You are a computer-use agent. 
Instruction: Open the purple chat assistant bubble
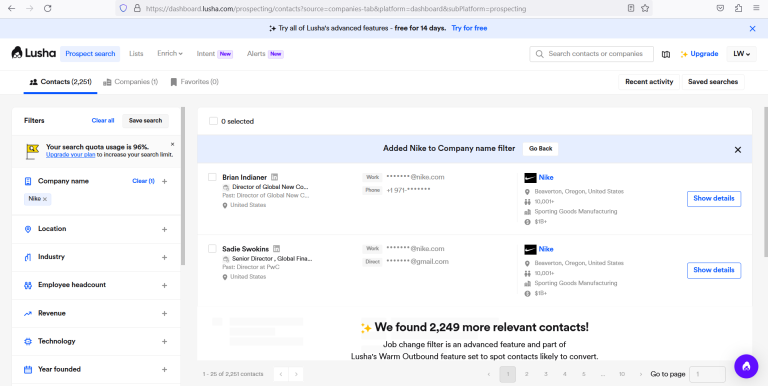click(x=746, y=366)
